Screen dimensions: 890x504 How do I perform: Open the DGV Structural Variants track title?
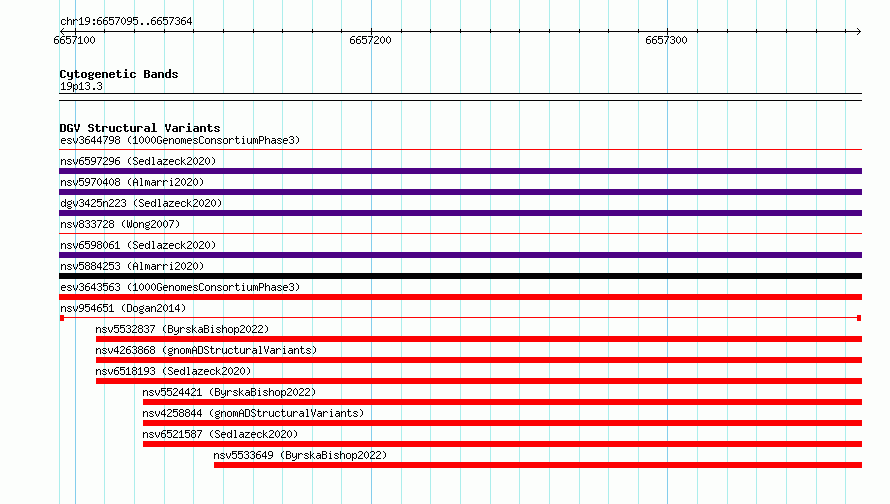pyautogui.click(x=140, y=128)
